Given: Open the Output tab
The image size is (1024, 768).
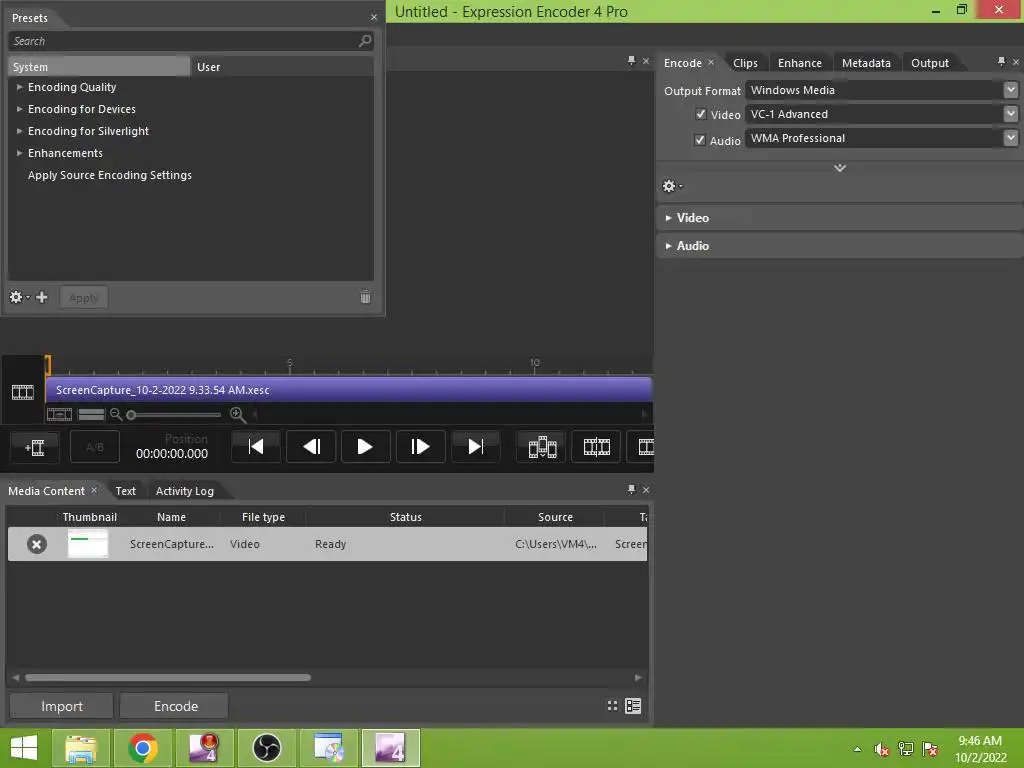Looking at the screenshot, I should [930, 63].
